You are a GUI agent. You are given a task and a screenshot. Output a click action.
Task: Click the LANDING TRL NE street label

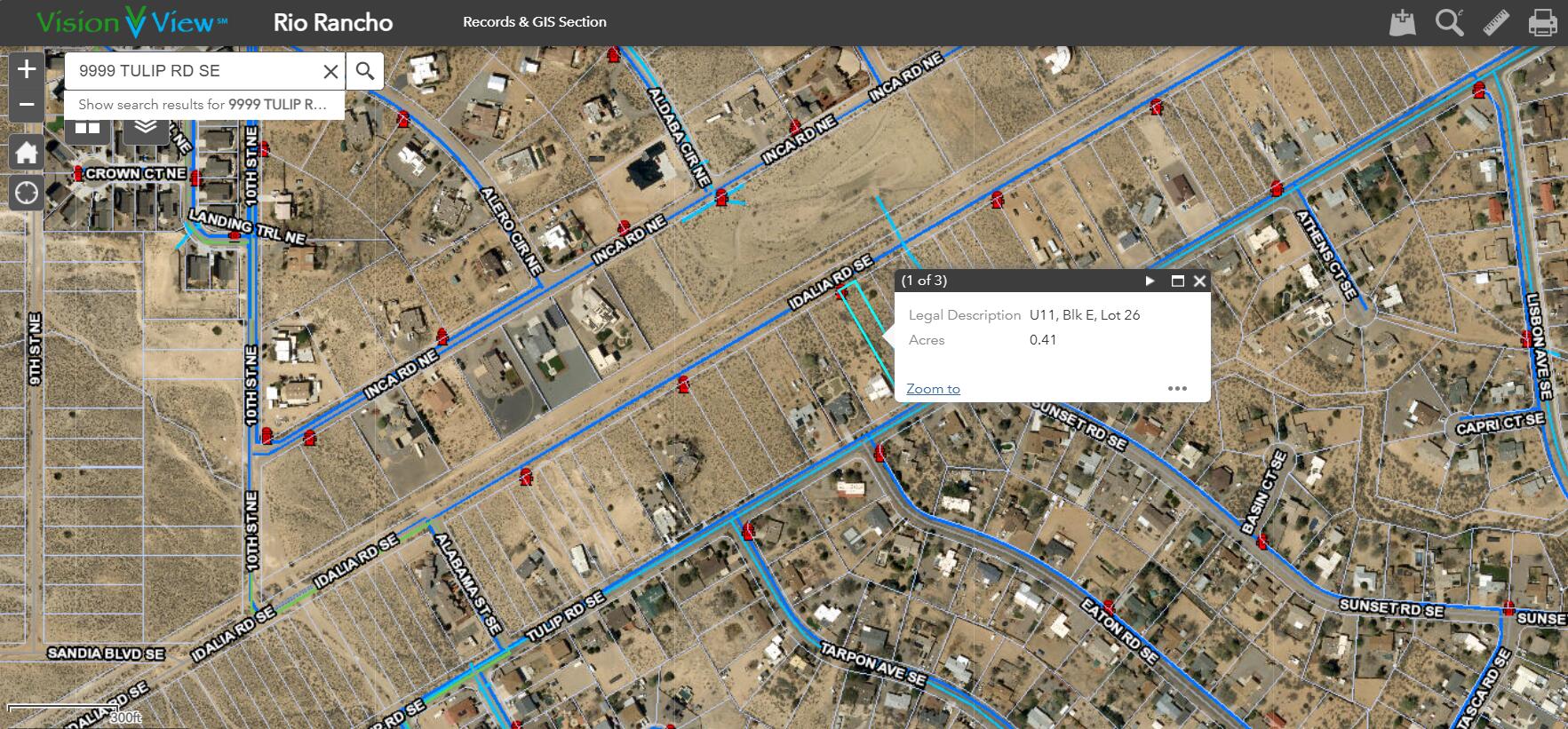(248, 226)
